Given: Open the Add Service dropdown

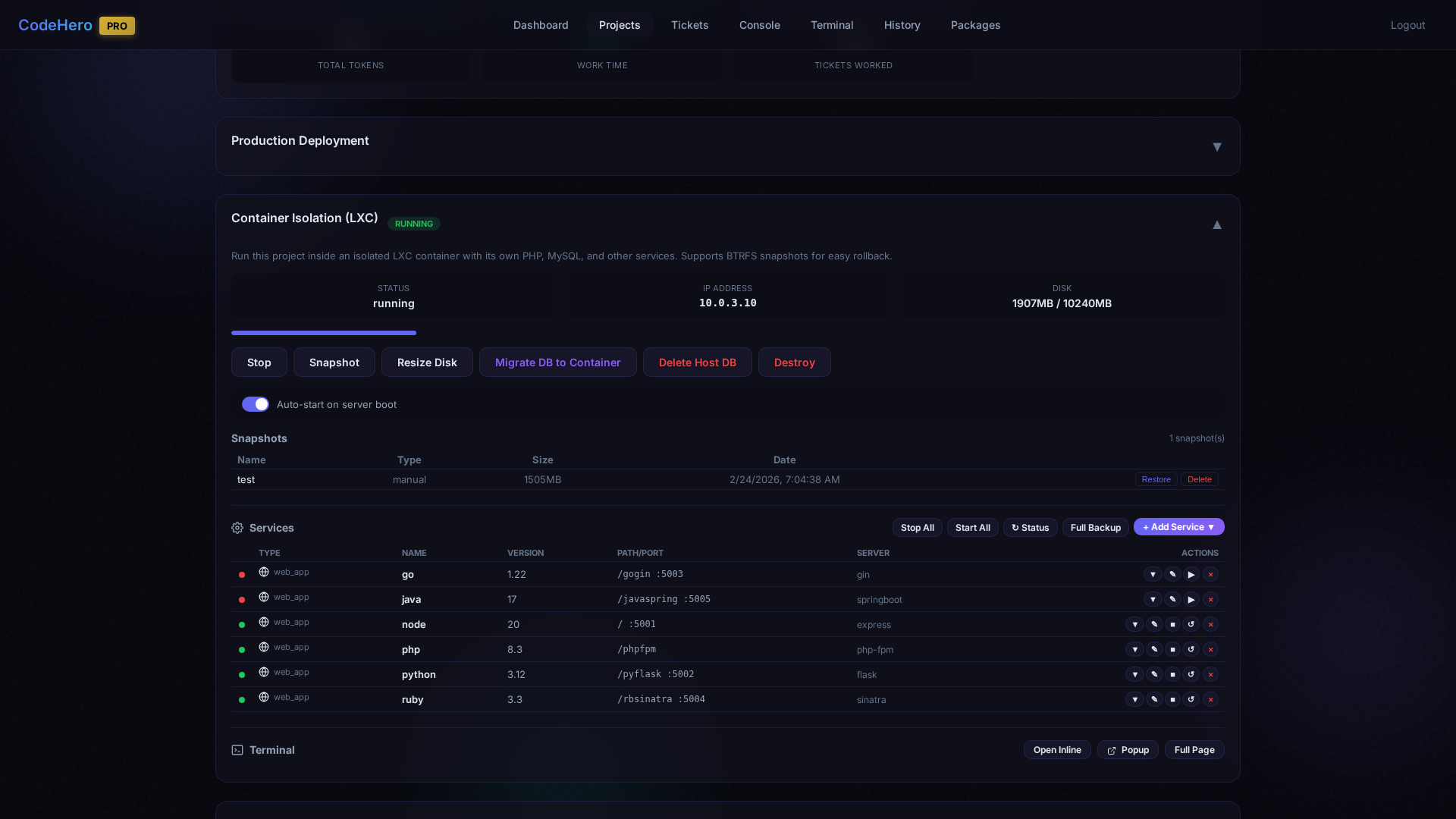Looking at the screenshot, I should pos(1178,527).
